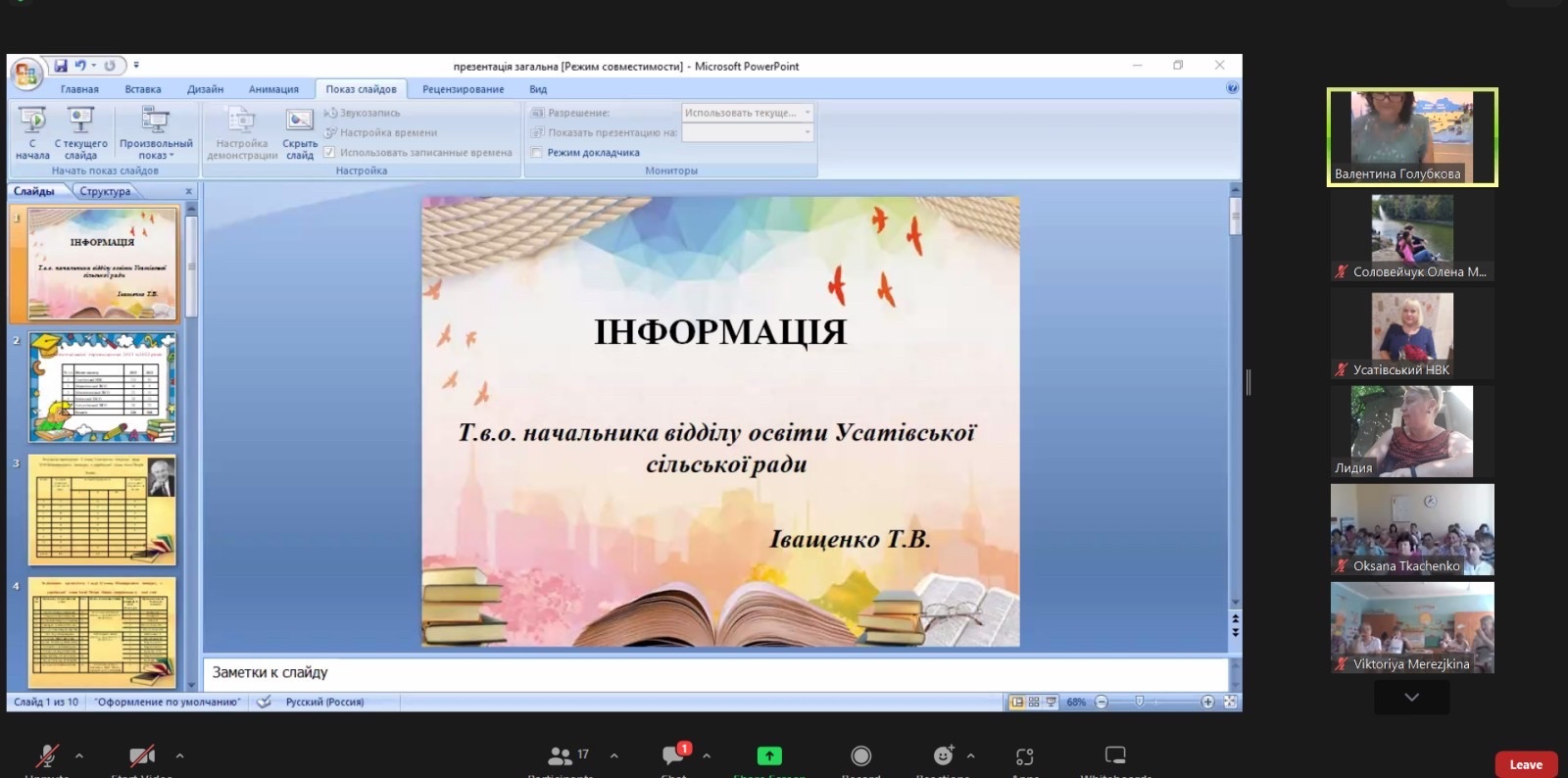Open the Reactions smiley icon

[x=943, y=755]
